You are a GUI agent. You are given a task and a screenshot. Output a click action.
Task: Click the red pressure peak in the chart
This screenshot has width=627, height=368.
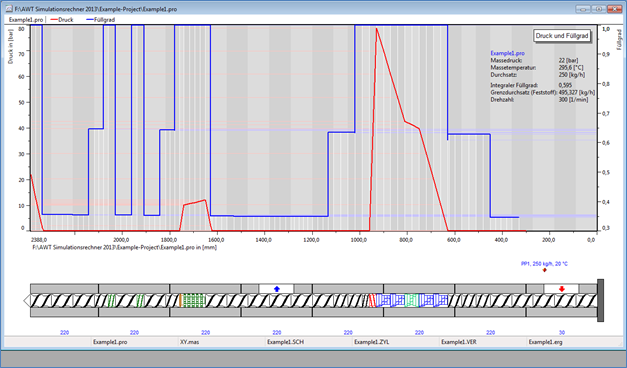(x=376, y=29)
